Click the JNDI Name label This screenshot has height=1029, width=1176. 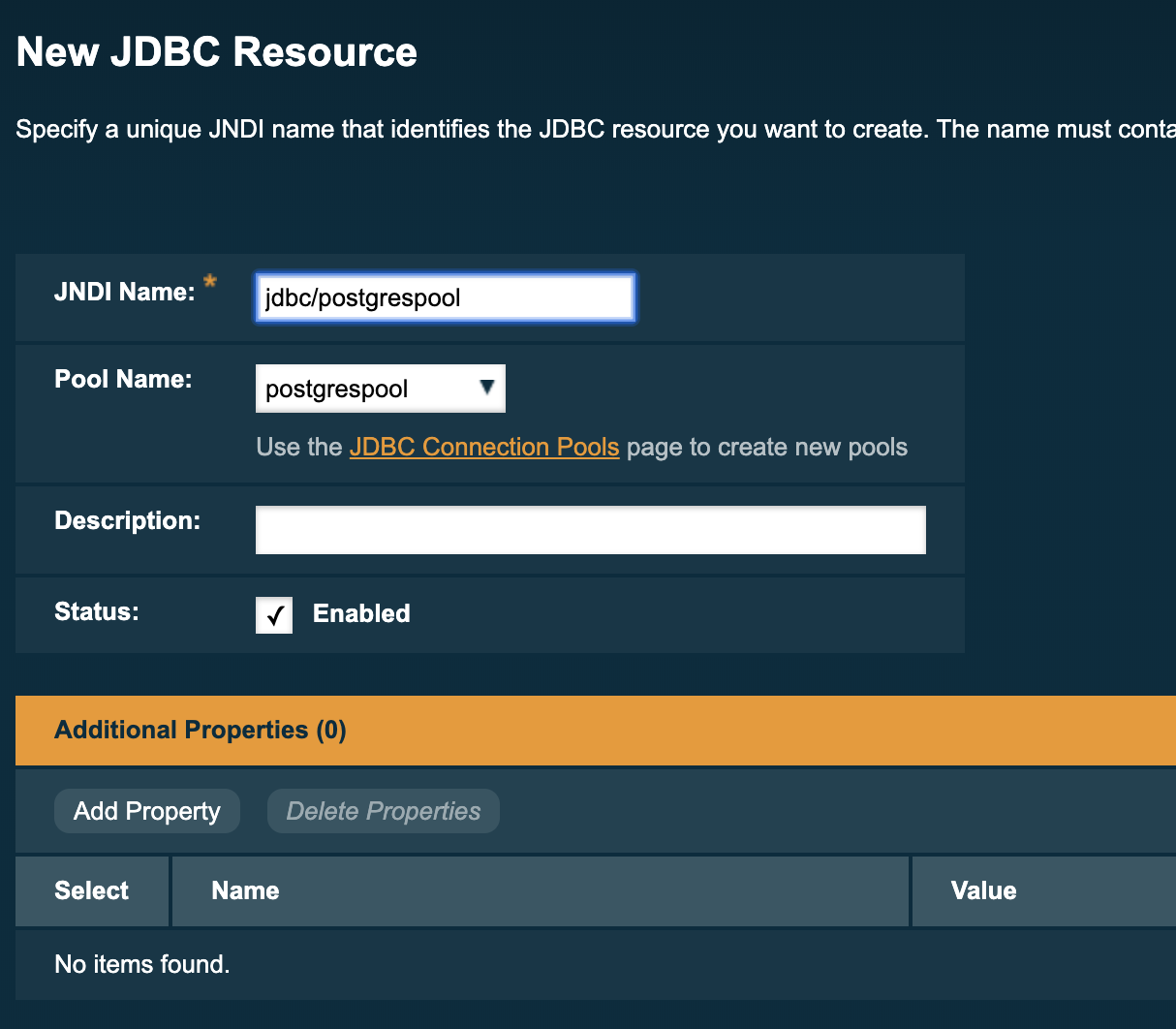point(125,292)
